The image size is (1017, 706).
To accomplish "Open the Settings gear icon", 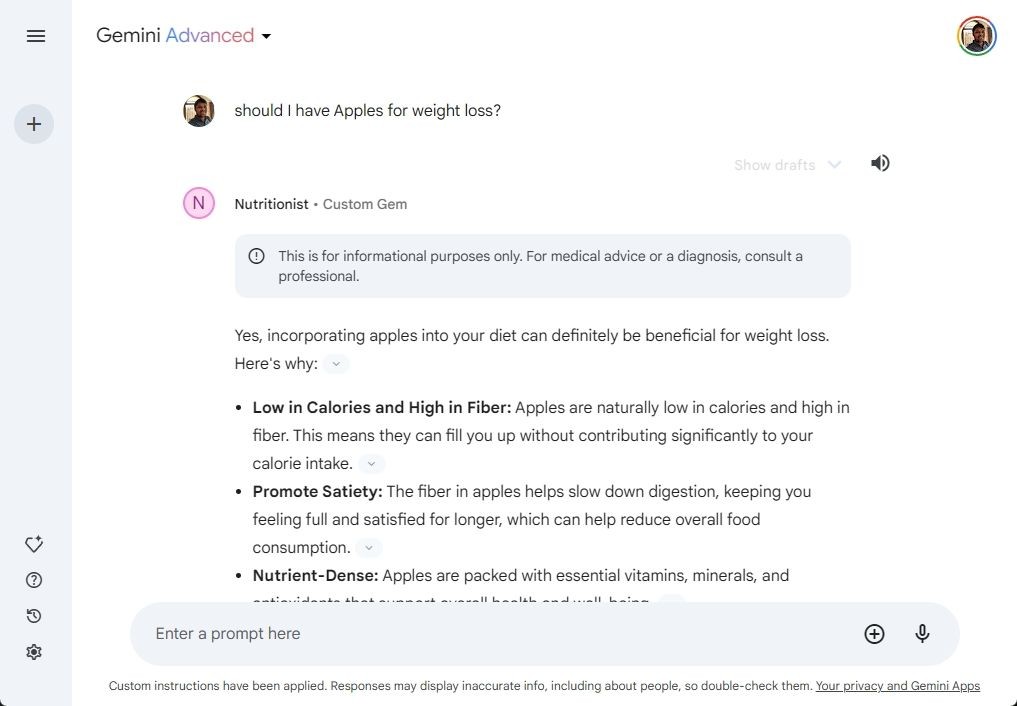I will click(34, 652).
